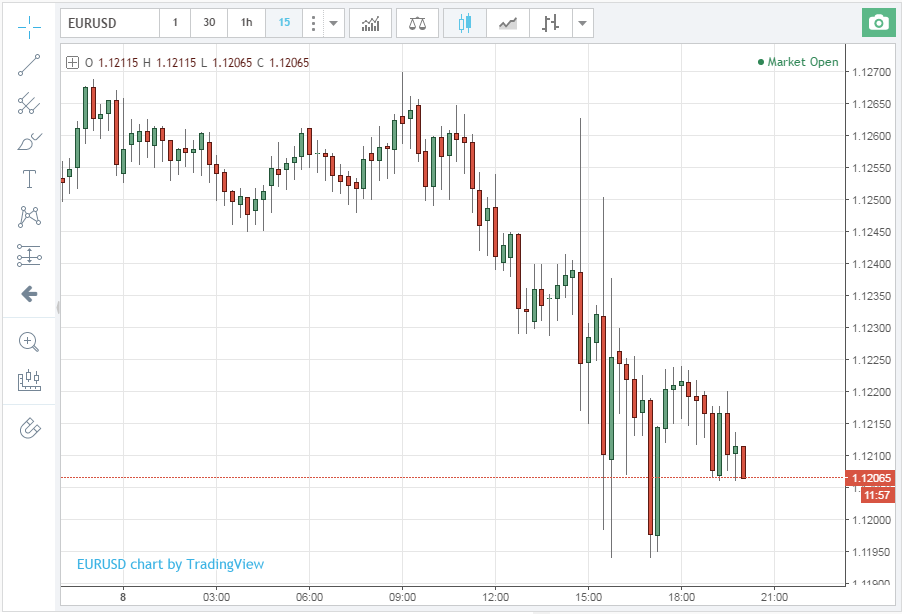Select the trend line drawing tool
The height and width of the screenshot is (614, 902).
29,65
